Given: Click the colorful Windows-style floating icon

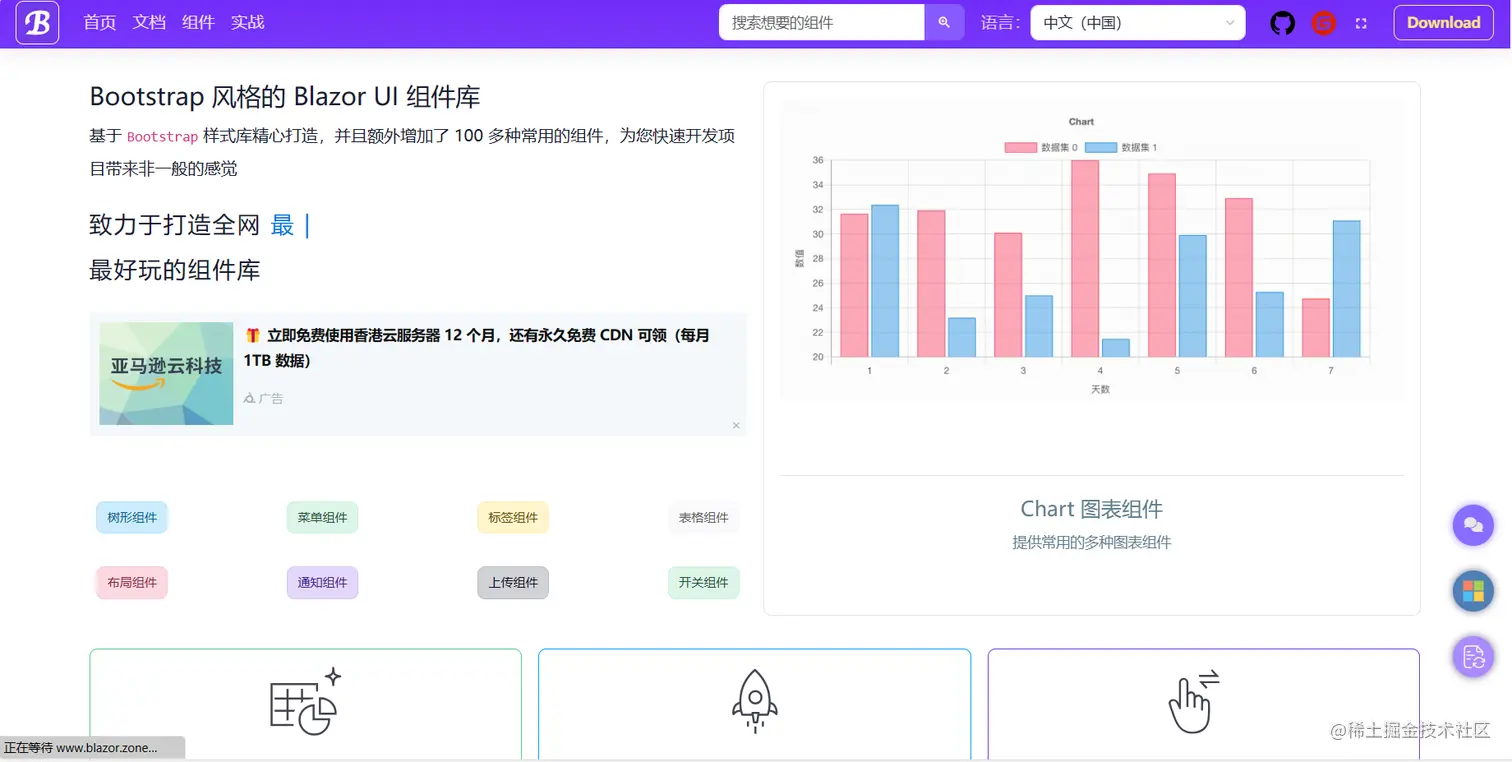Looking at the screenshot, I should pyautogui.click(x=1472, y=590).
